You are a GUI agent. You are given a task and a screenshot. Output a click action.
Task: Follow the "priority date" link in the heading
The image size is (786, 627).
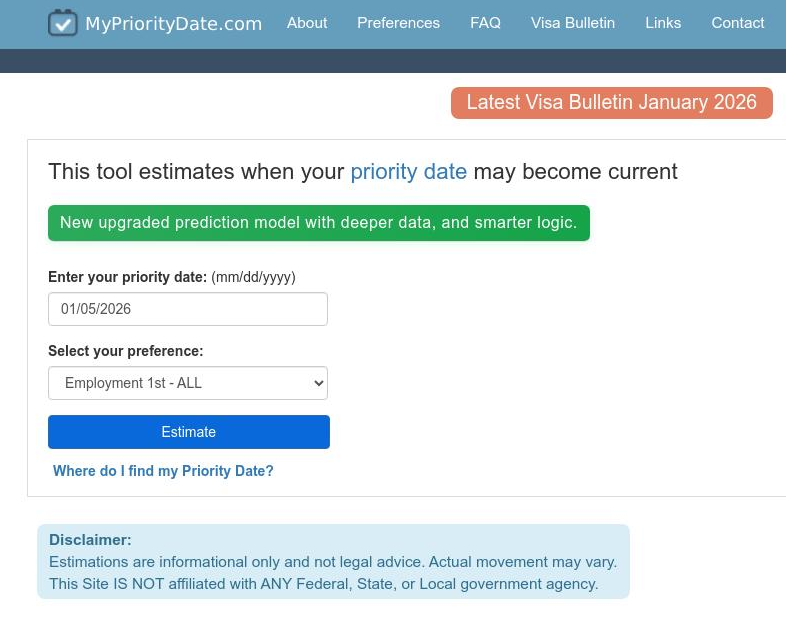[x=408, y=171]
